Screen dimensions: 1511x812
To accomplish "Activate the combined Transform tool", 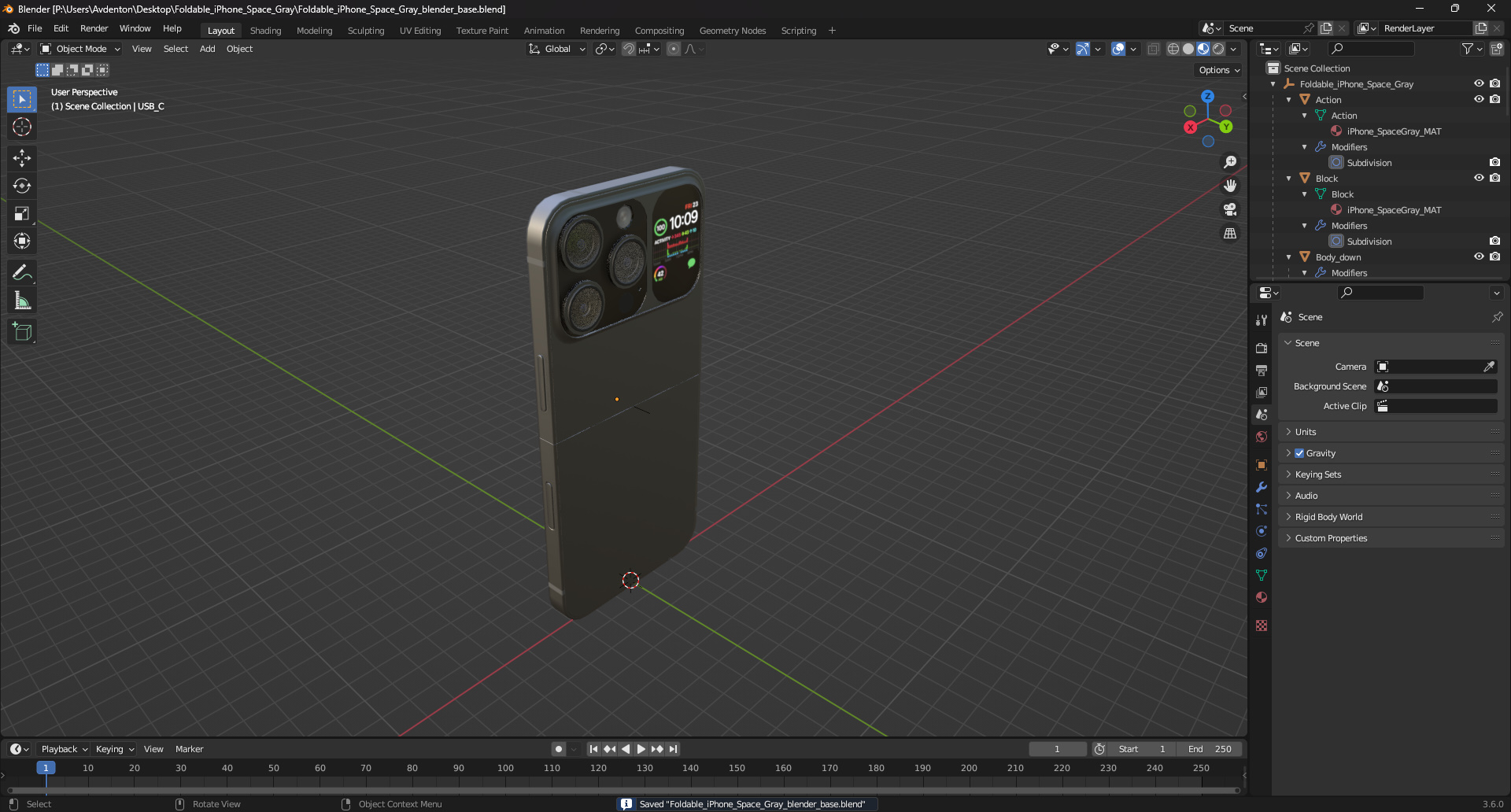I will 22,241.
